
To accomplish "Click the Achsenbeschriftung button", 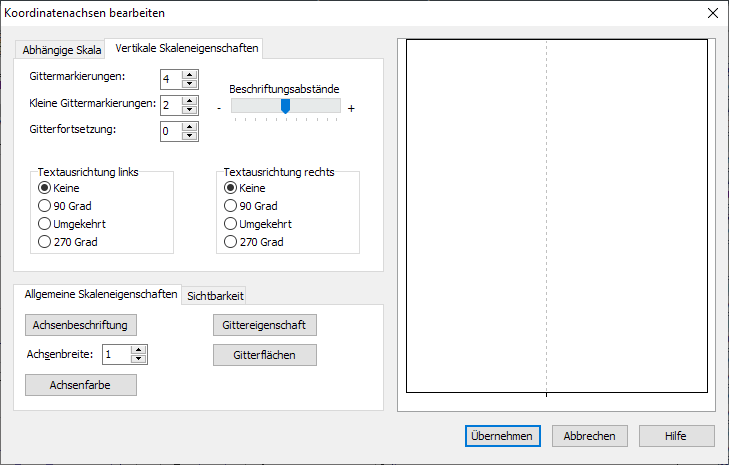I will (80, 325).
